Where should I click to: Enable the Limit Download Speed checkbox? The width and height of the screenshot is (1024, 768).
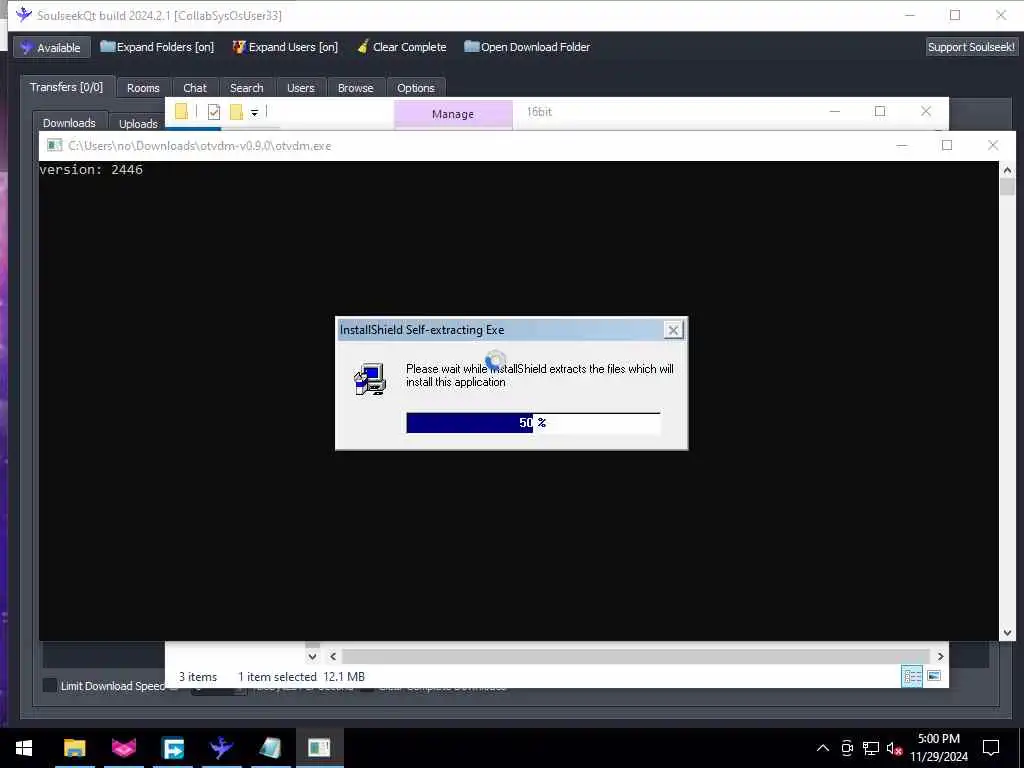click(x=50, y=685)
